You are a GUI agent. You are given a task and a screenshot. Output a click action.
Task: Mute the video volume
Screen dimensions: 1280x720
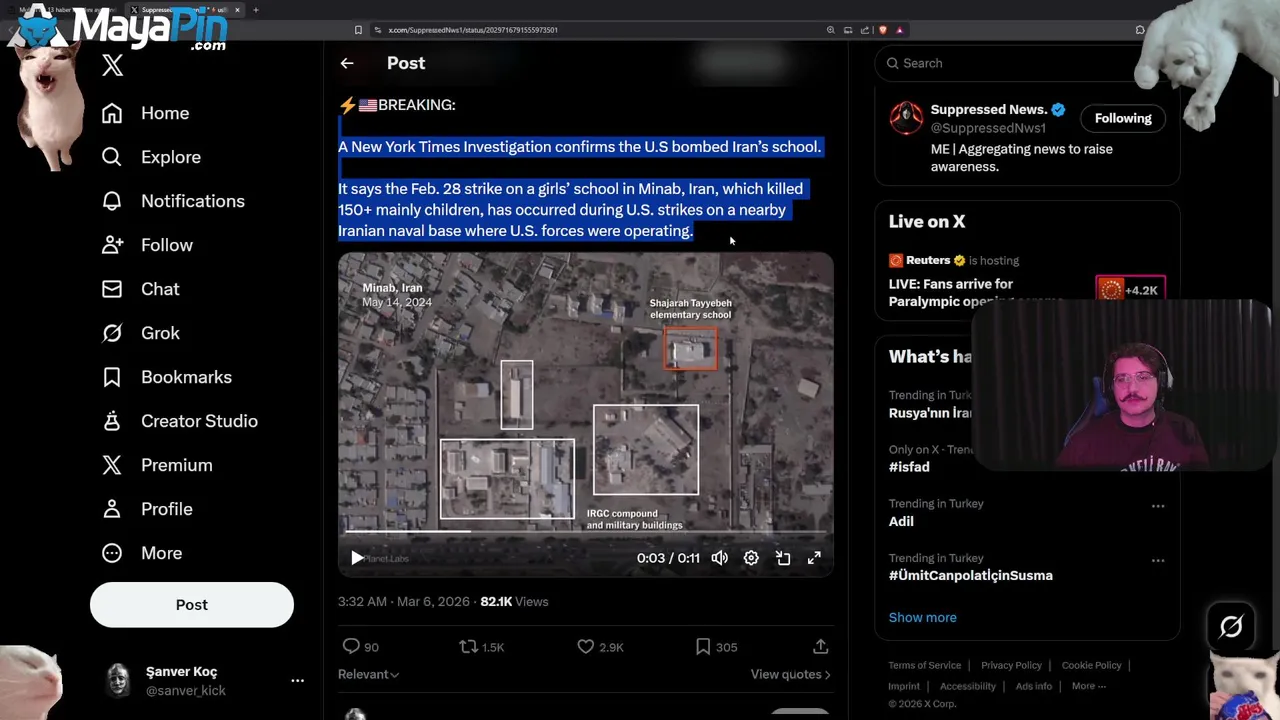click(x=719, y=558)
